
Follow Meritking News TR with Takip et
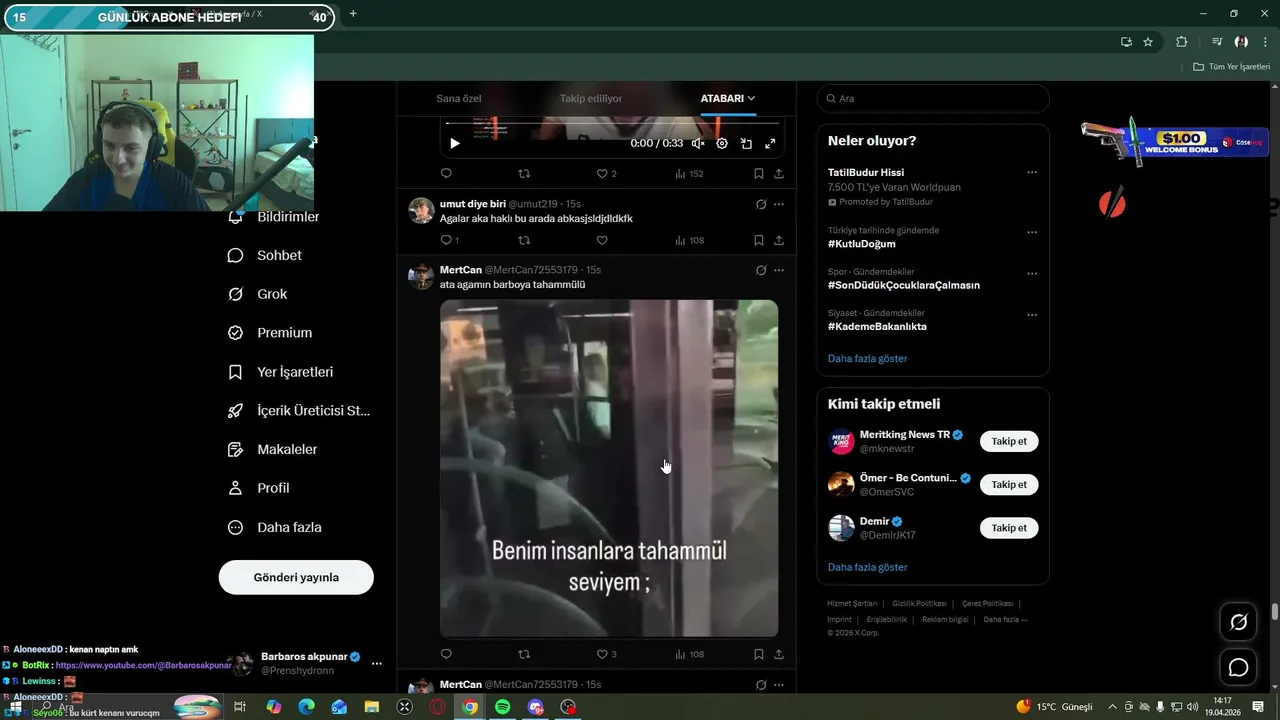[x=1009, y=441]
